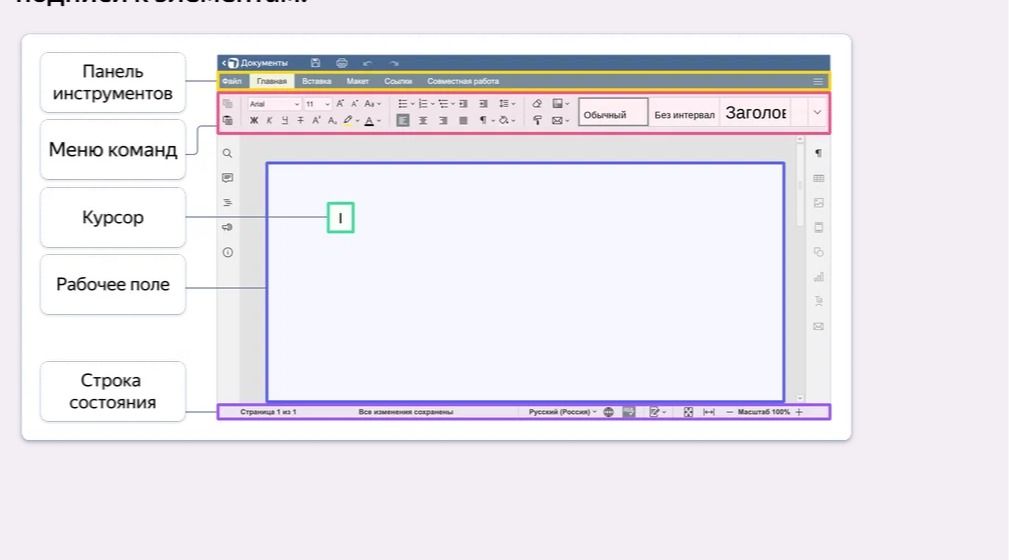Toggle Superscript formatting
Screen dimensions: 1009x560
point(316,120)
